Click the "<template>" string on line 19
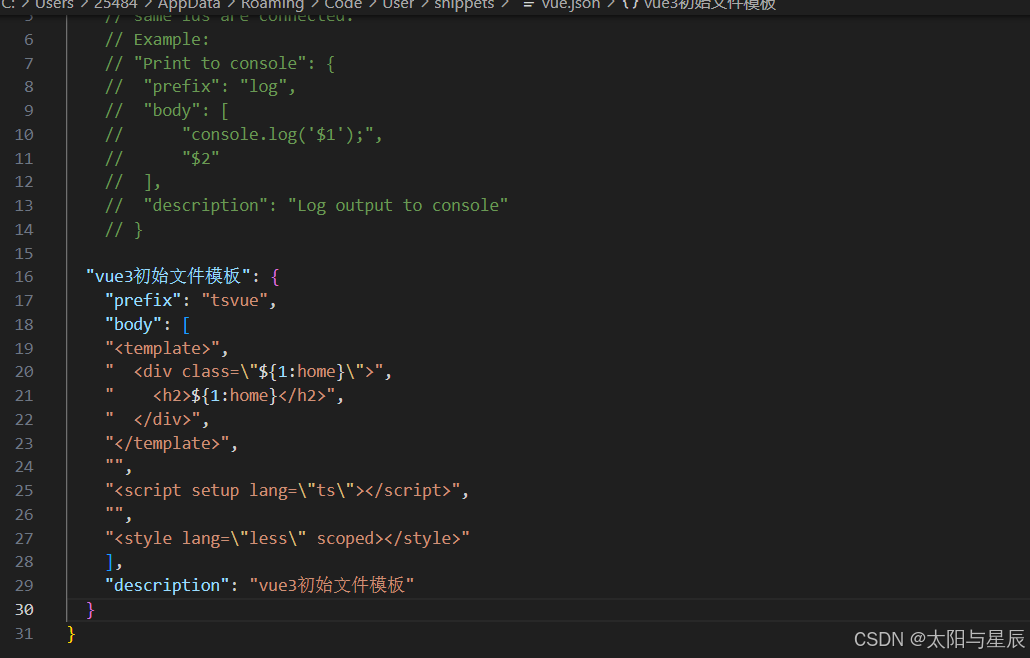This screenshot has height=658, width=1030. pos(162,348)
